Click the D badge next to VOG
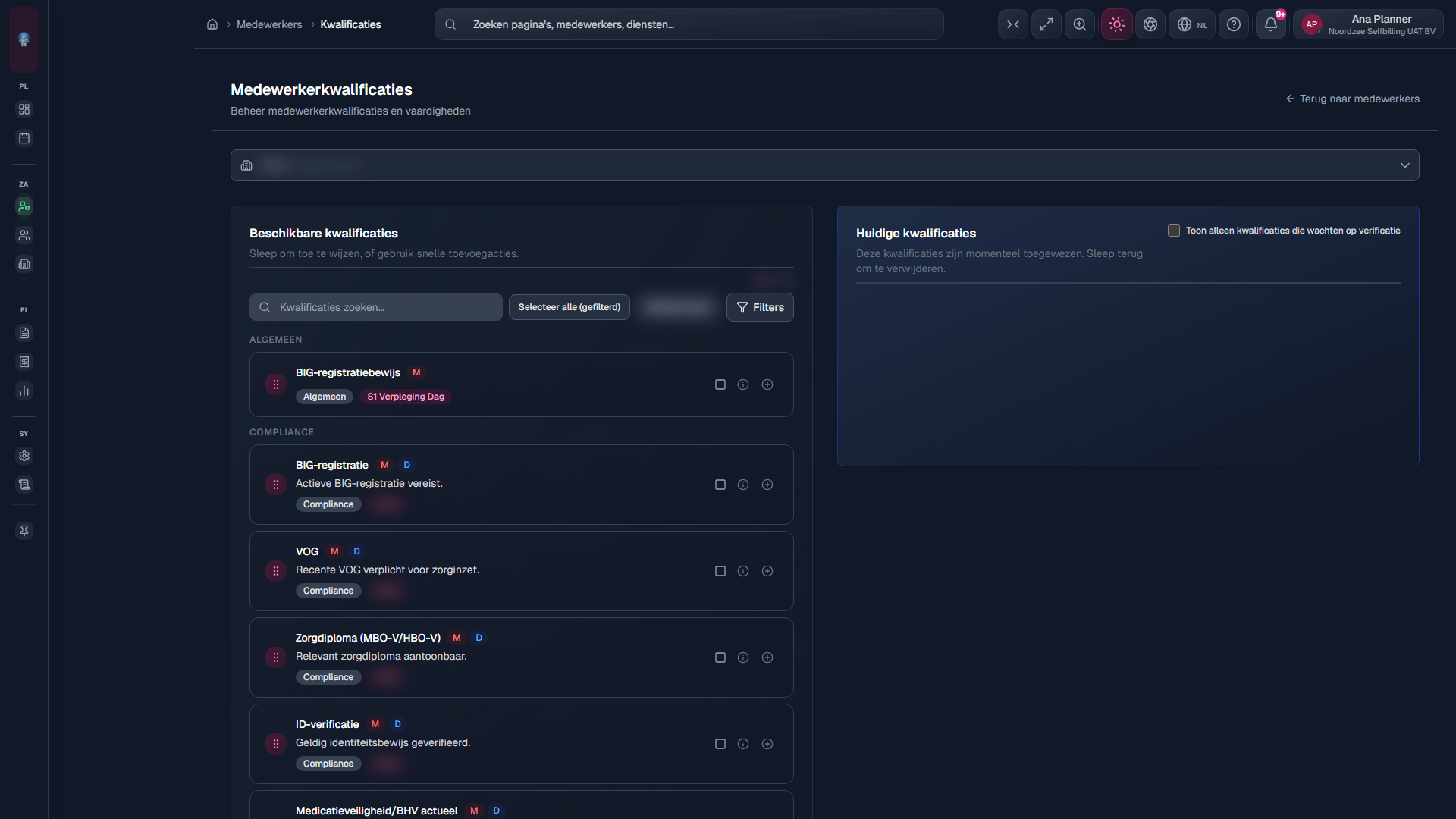The height and width of the screenshot is (819, 1456). pyautogui.click(x=357, y=551)
